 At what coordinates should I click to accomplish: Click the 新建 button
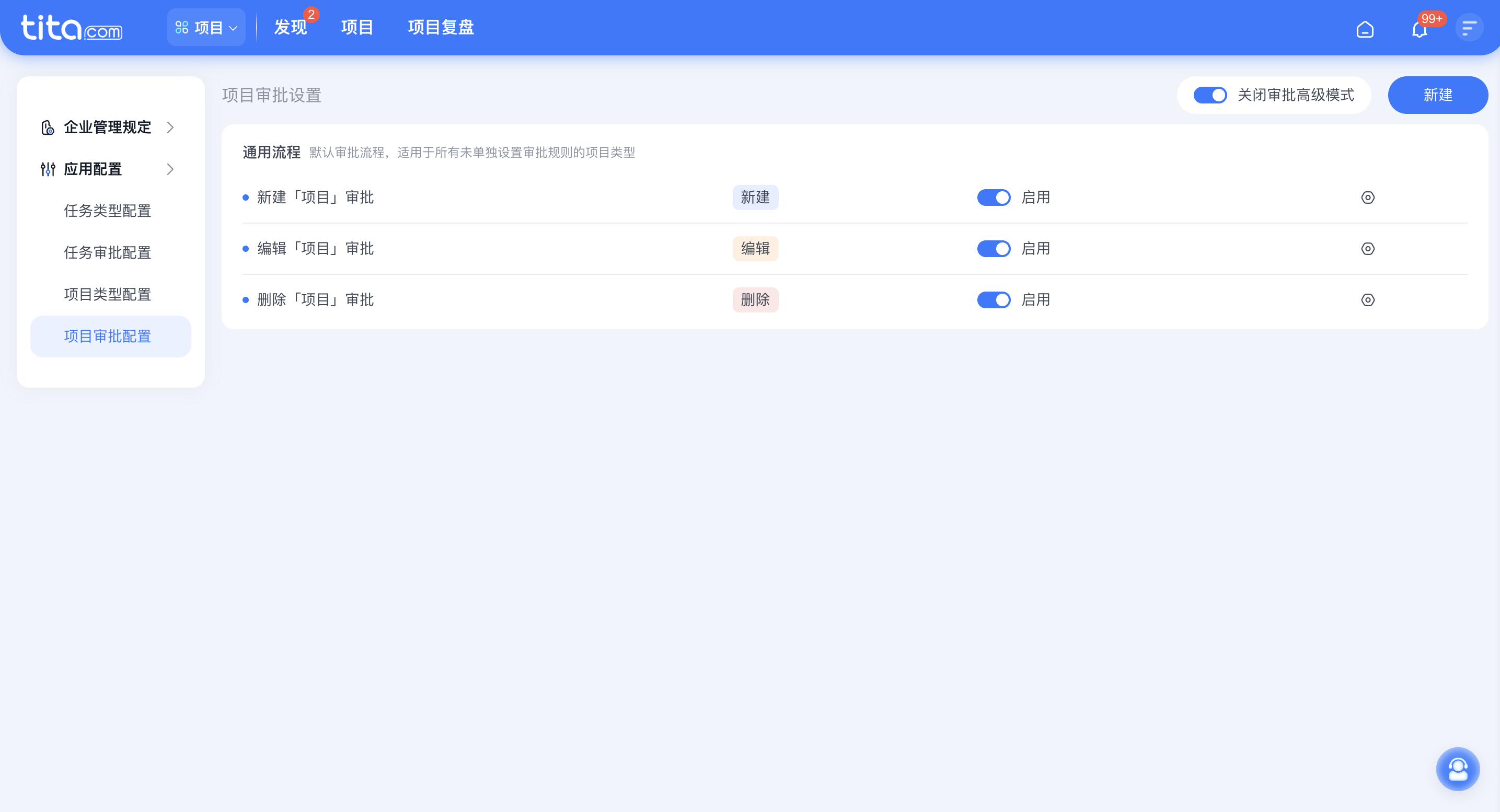pos(1438,95)
